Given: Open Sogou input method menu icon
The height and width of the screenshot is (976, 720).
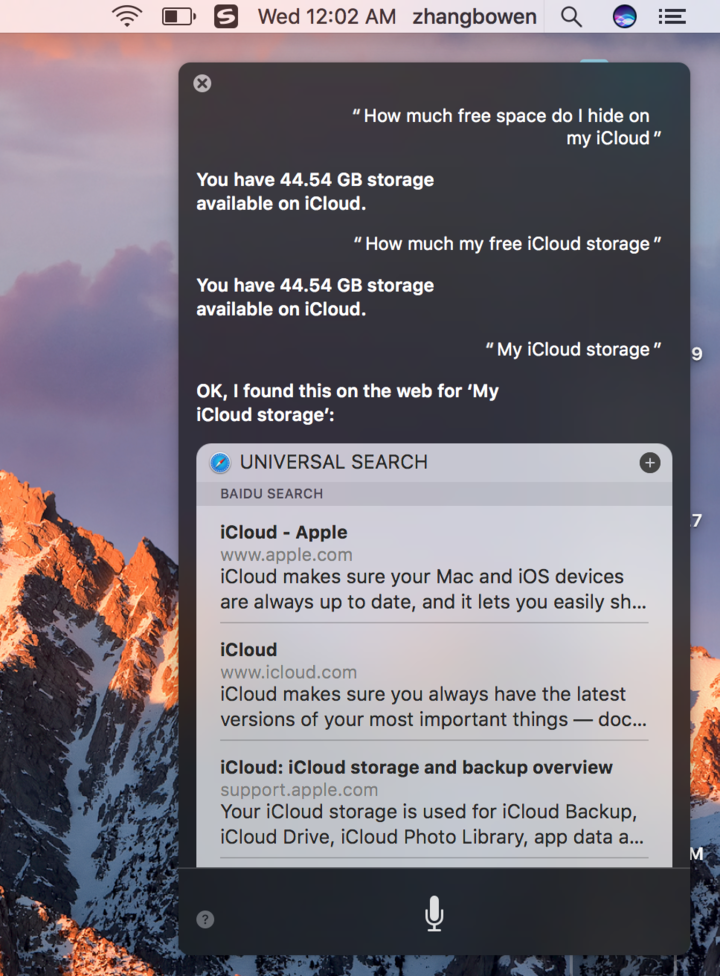Looking at the screenshot, I should click(x=226, y=16).
